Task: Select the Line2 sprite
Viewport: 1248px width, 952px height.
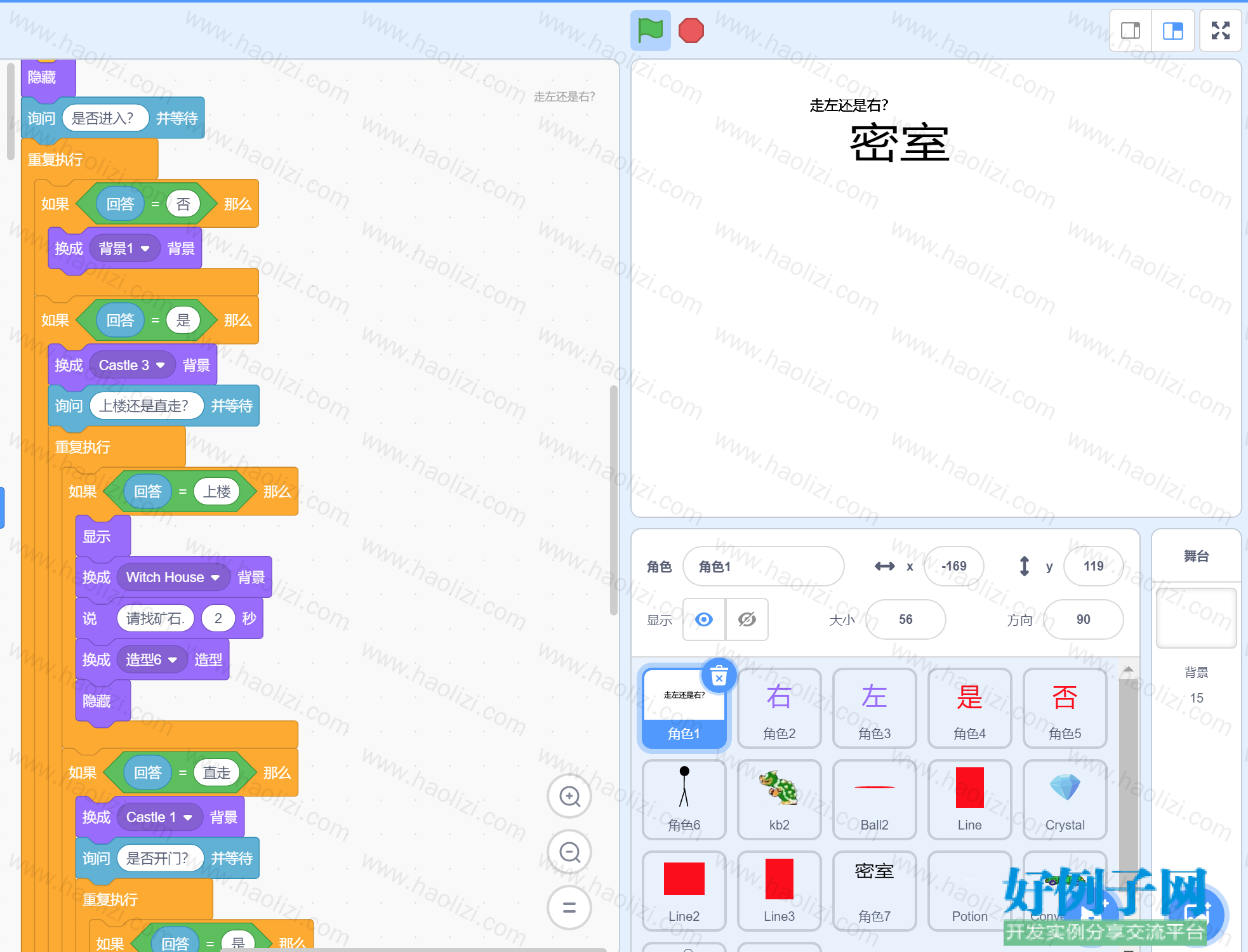Action: [x=684, y=891]
